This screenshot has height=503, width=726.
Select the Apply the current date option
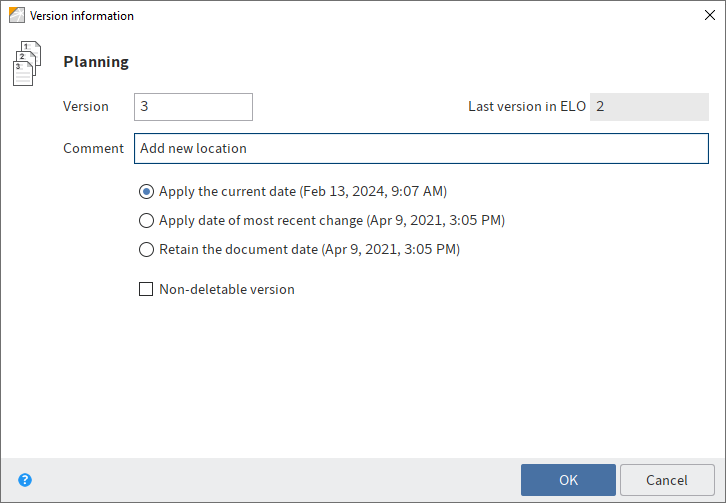147,191
